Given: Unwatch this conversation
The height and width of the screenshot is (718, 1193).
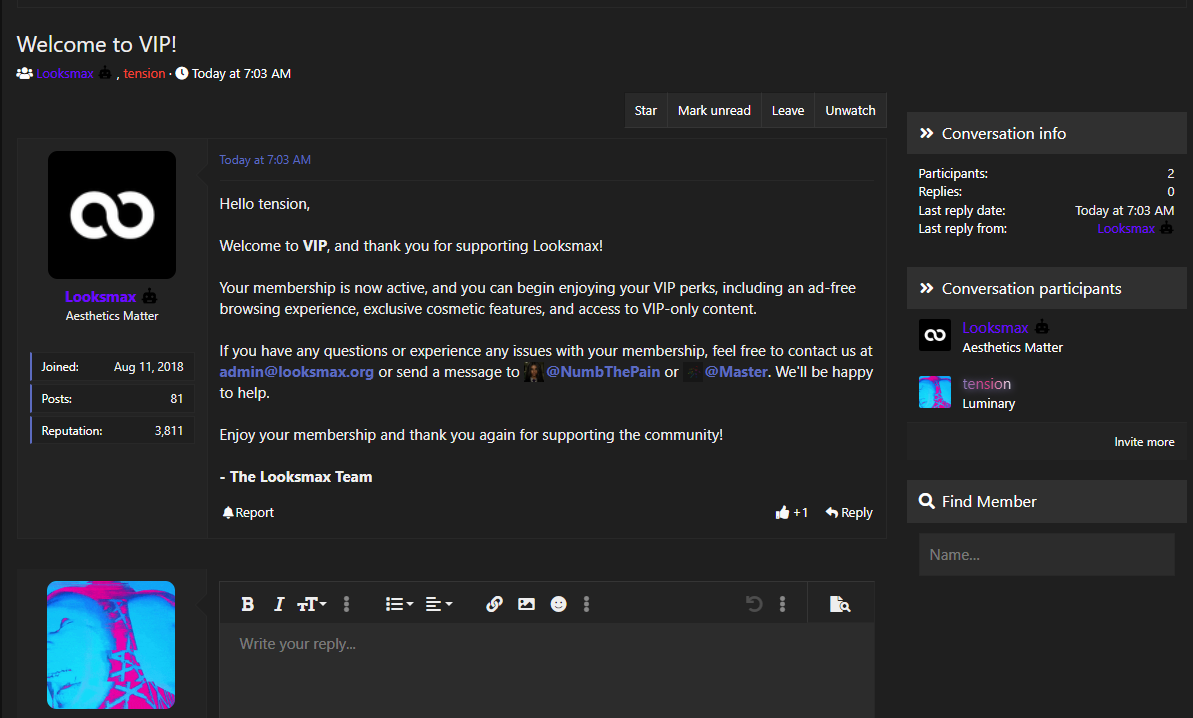Looking at the screenshot, I should (x=851, y=110).
